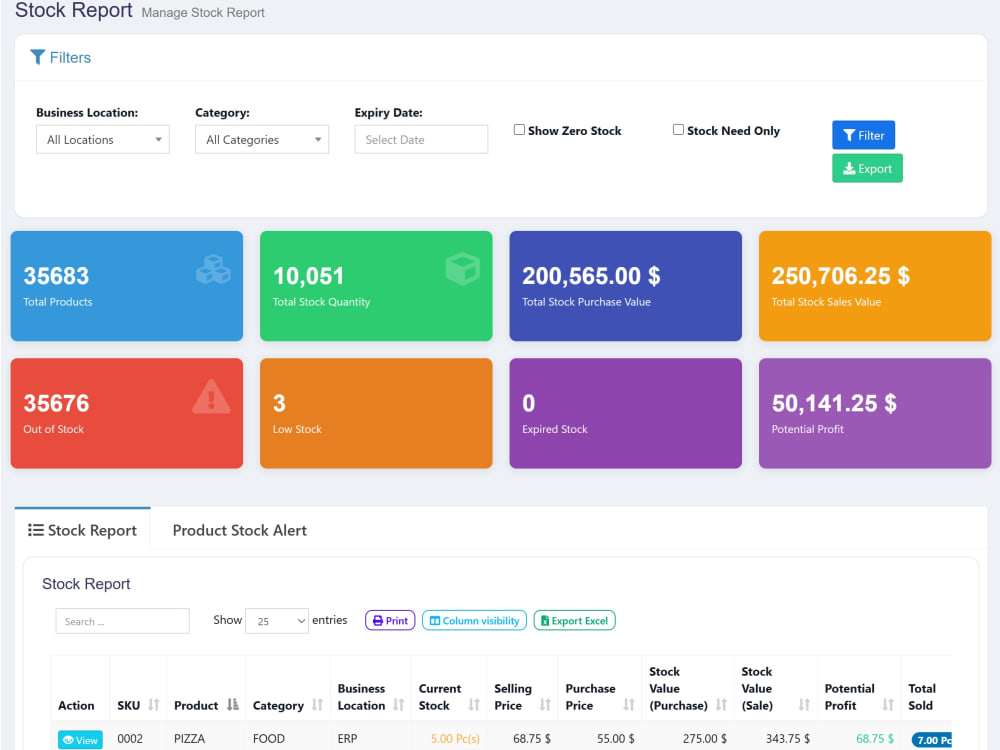Sort by Stock Value (Sale) arrows
1000x750 pixels.
pos(804,705)
